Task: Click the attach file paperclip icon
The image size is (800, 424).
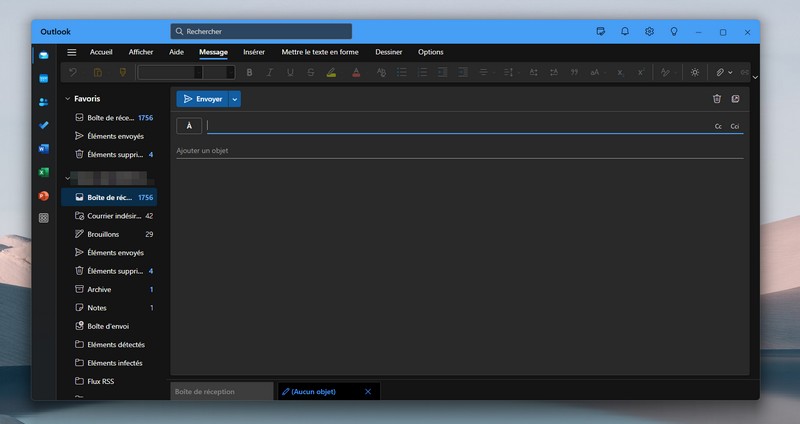Action: tap(719, 72)
